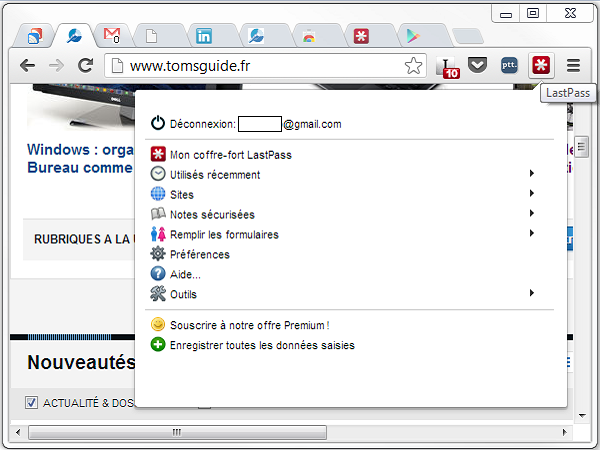Expand the Sites submenu arrow
Screen dimensions: 600x450
[532, 193]
